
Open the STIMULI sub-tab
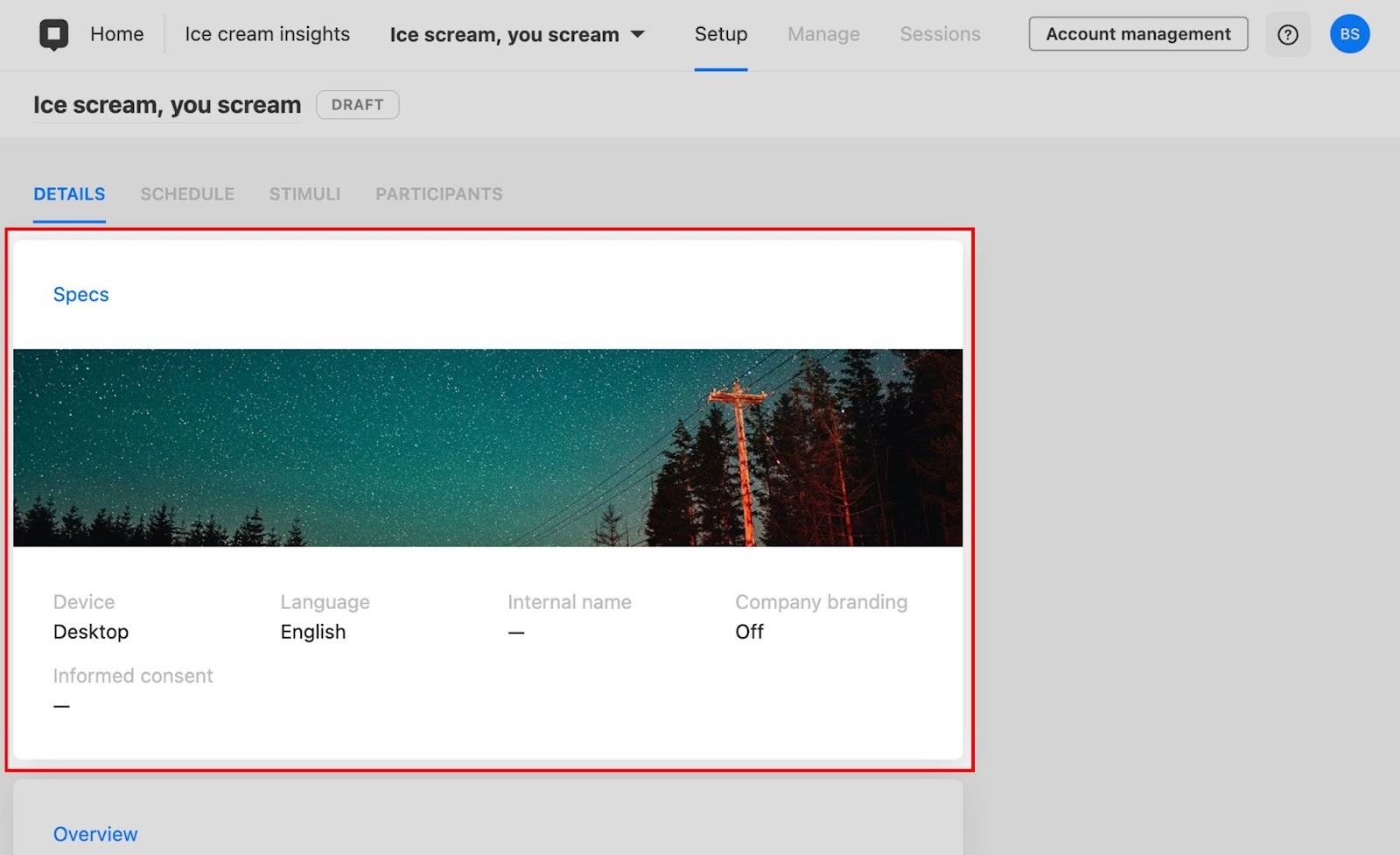pyautogui.click(x=304, y=194)
